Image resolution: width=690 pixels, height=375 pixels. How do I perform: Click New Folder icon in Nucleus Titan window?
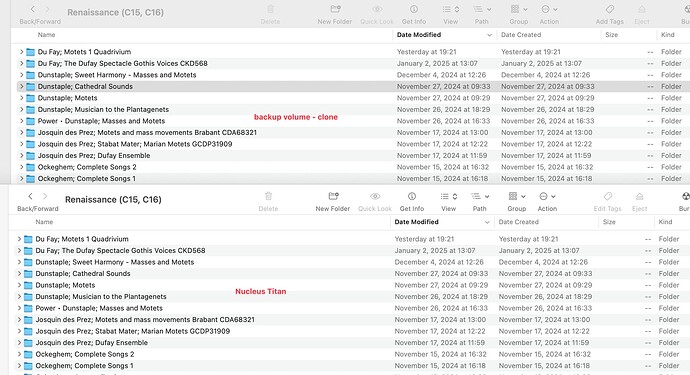[x=333, y=196]
